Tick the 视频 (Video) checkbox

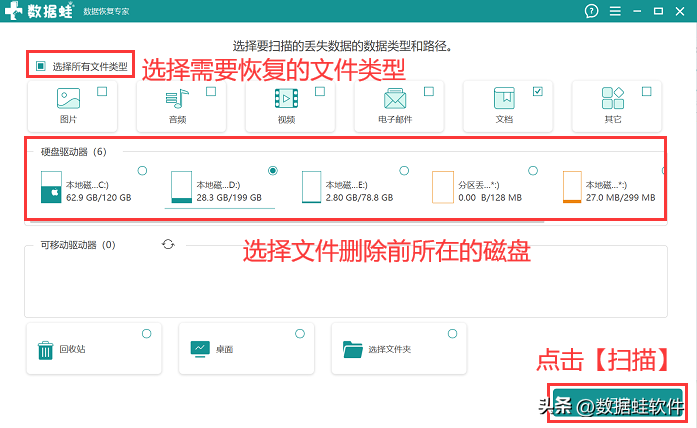pyautogui.click(x=320, y=92)
